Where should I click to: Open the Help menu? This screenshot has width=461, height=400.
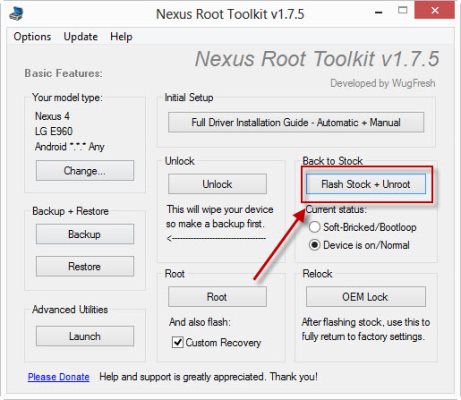(121, 36)
